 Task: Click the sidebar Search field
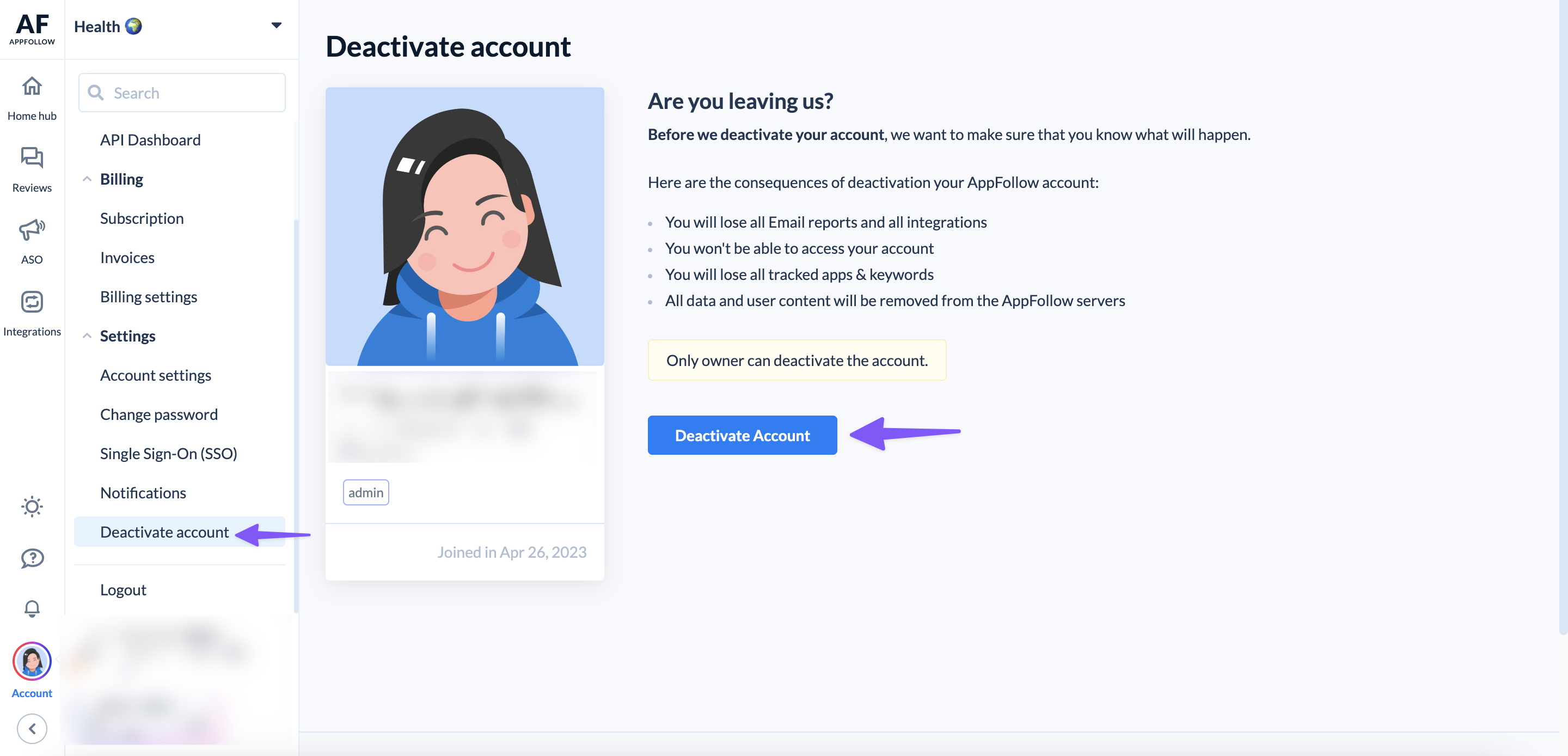pyautogui.click(x=181, y=93)
